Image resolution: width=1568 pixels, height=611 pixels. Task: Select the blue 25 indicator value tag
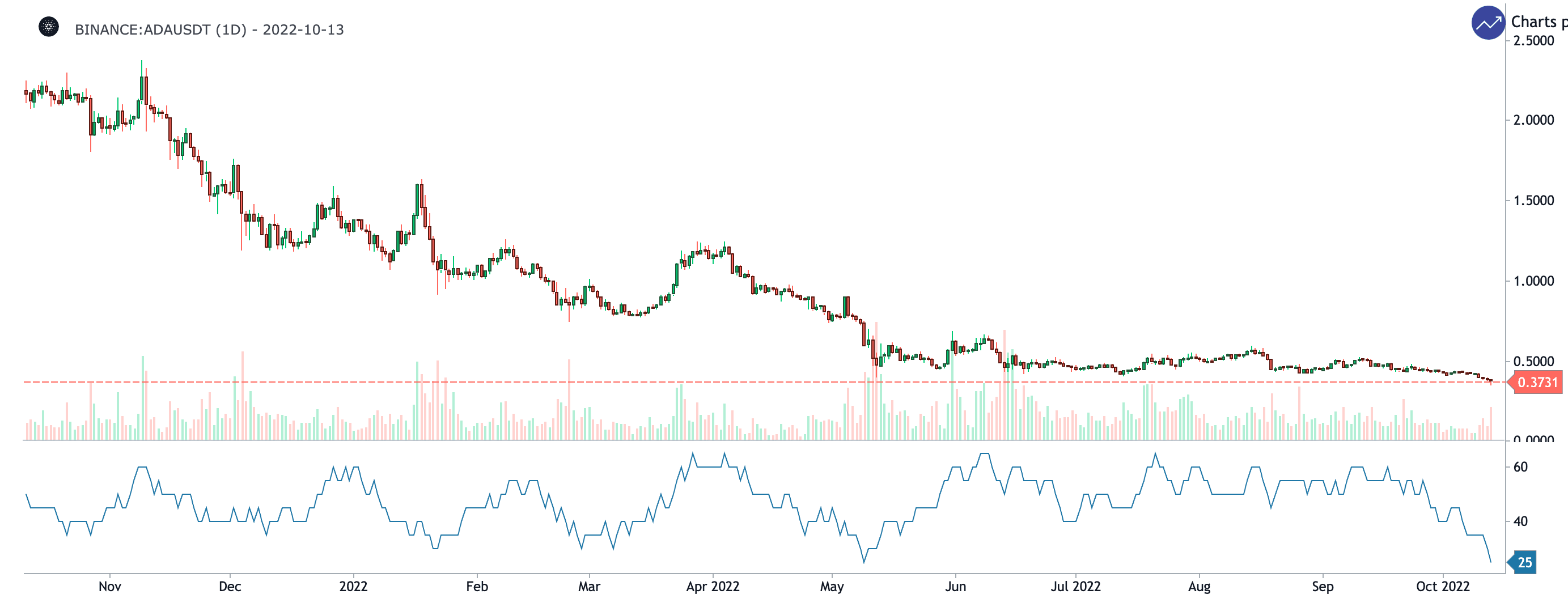coord(1524,562)
